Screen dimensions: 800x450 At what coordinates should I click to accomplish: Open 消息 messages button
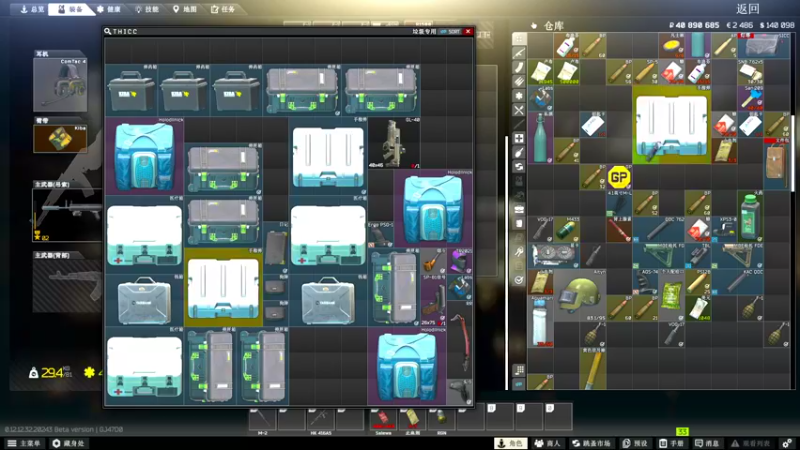pos(708,443)
